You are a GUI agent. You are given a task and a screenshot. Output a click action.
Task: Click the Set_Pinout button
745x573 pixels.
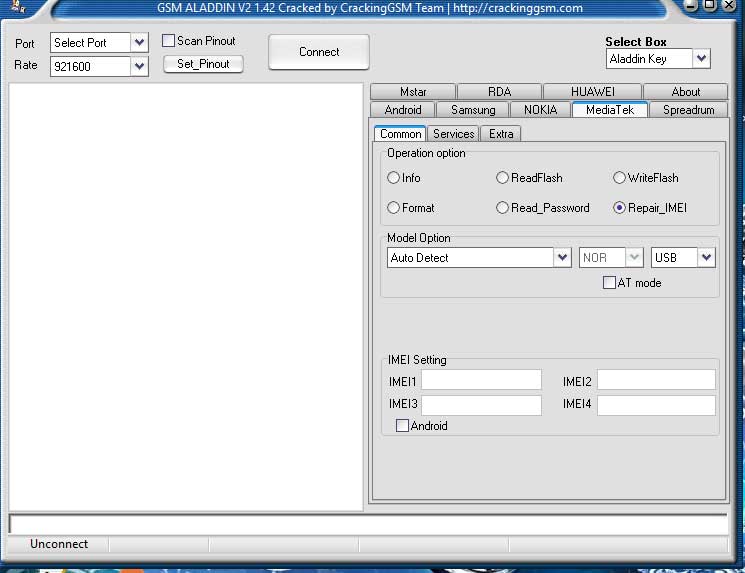point(203,64)
